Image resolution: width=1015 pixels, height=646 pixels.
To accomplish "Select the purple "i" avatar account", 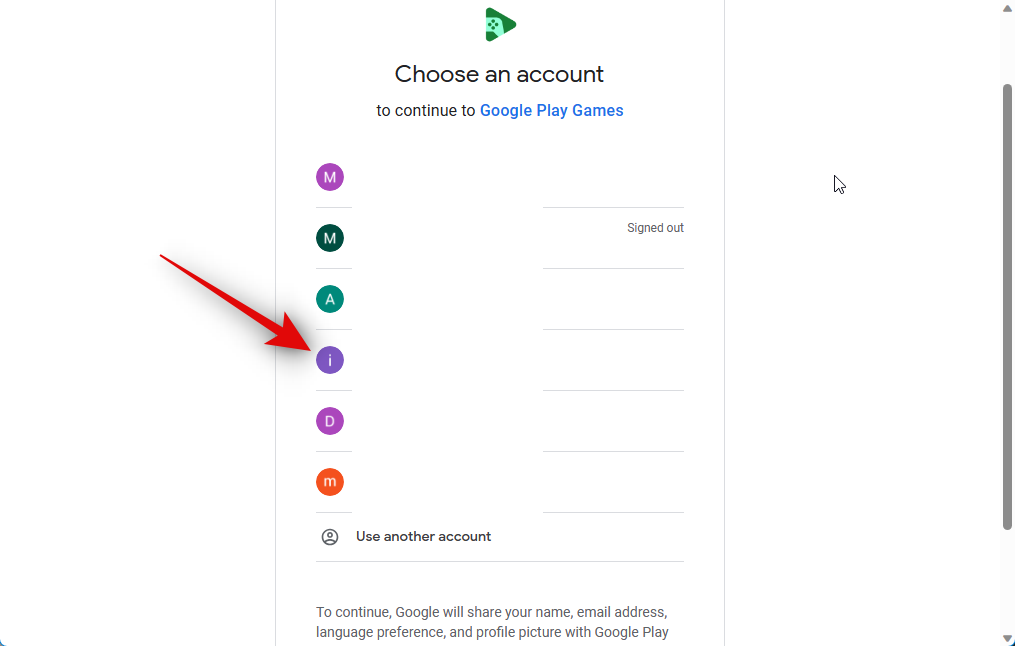I will pyautogui.click(x=330, y=360).
